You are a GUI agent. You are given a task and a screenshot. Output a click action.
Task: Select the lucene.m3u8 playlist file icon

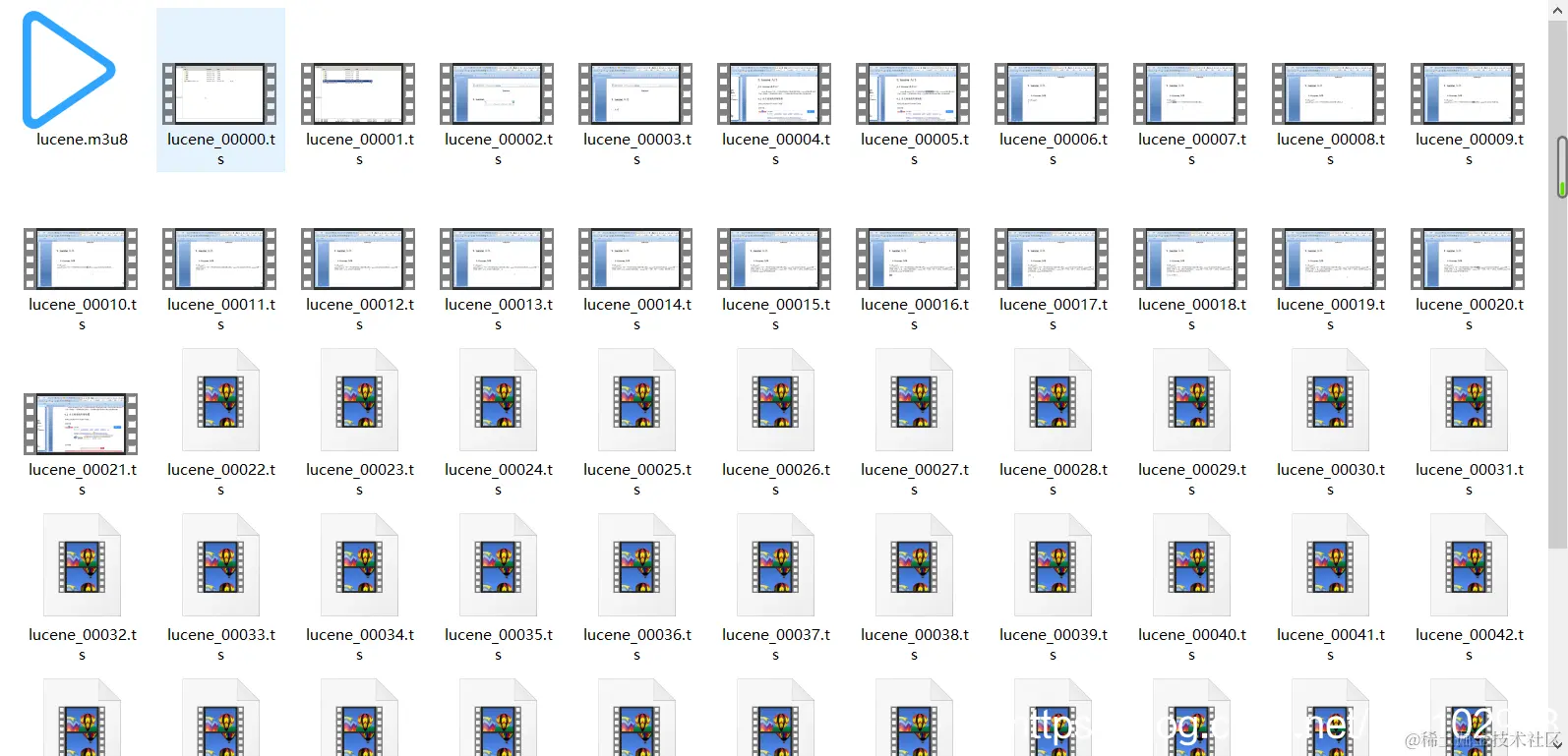click(x=69, y=69)
